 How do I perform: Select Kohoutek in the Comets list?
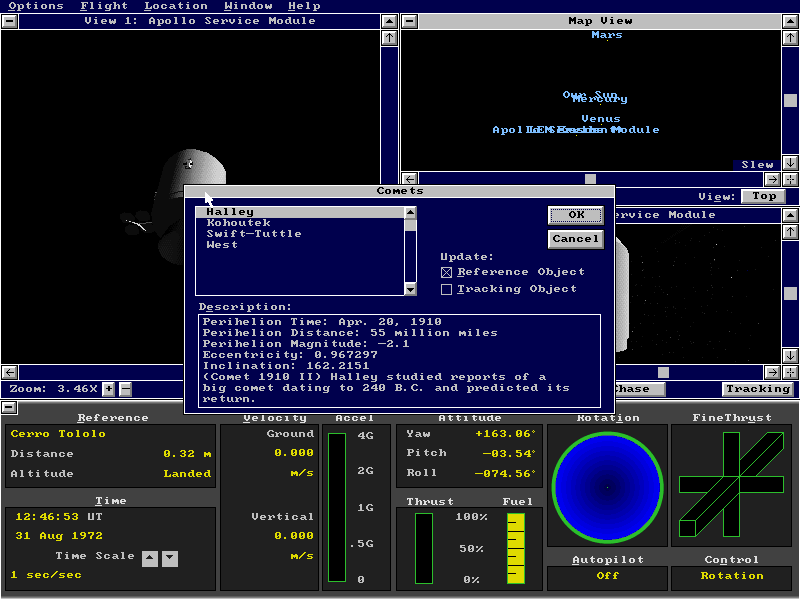(x=301, y=223)
